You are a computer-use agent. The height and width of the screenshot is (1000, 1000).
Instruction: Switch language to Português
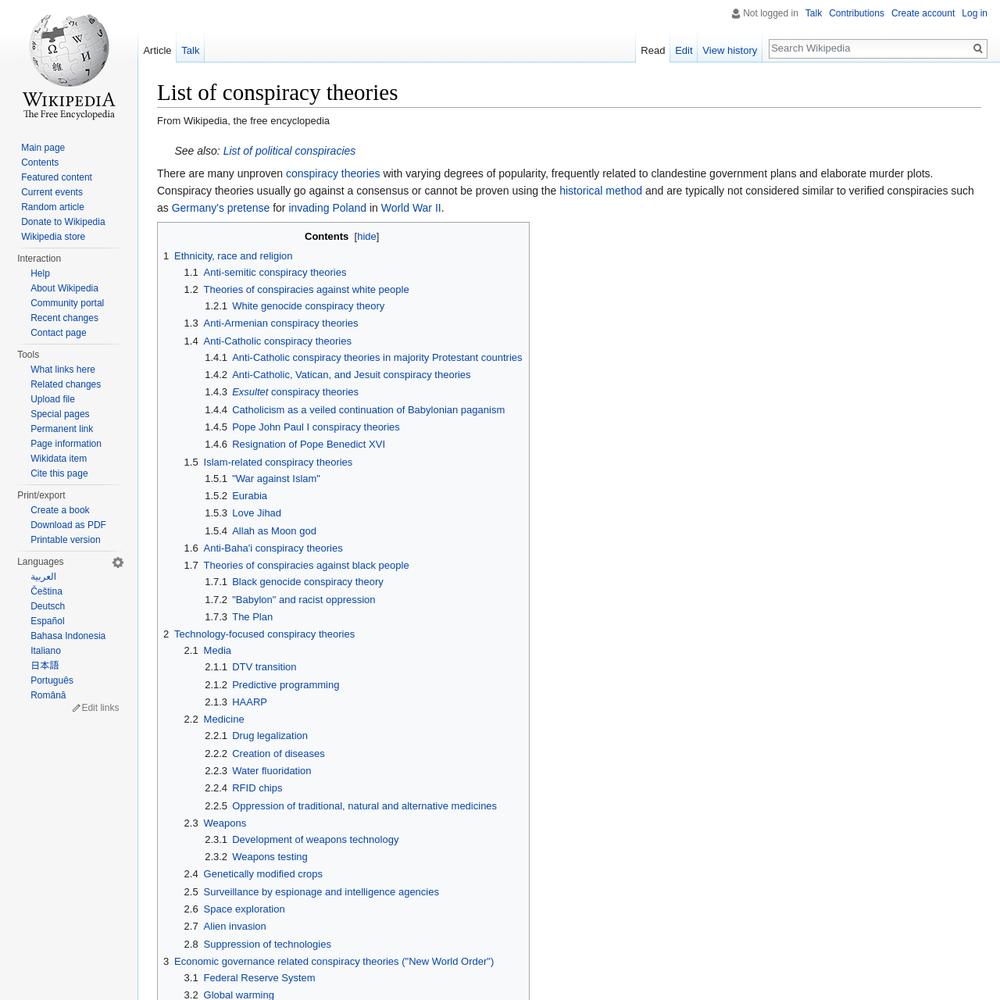(x=52, y=680)
